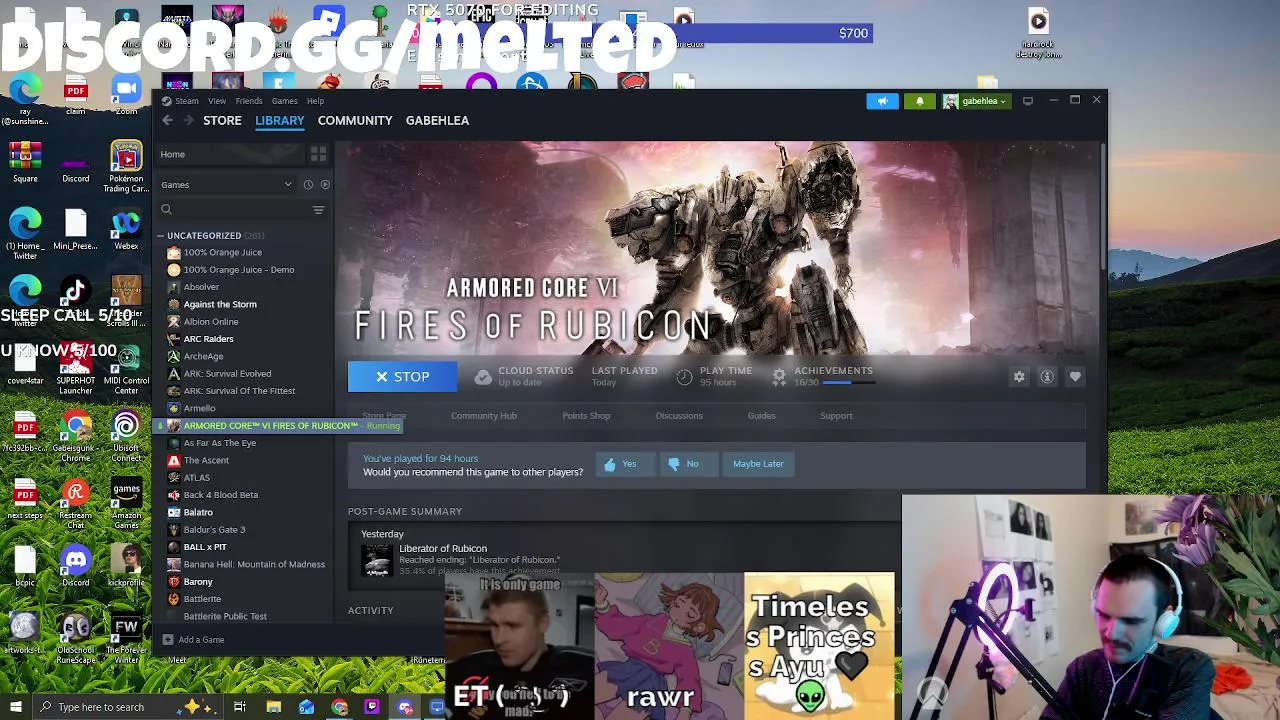Image resolution: width=1280 pixels, height=720 pixels.
Task: Select BALL x PIT in game list
Action: 205,547
